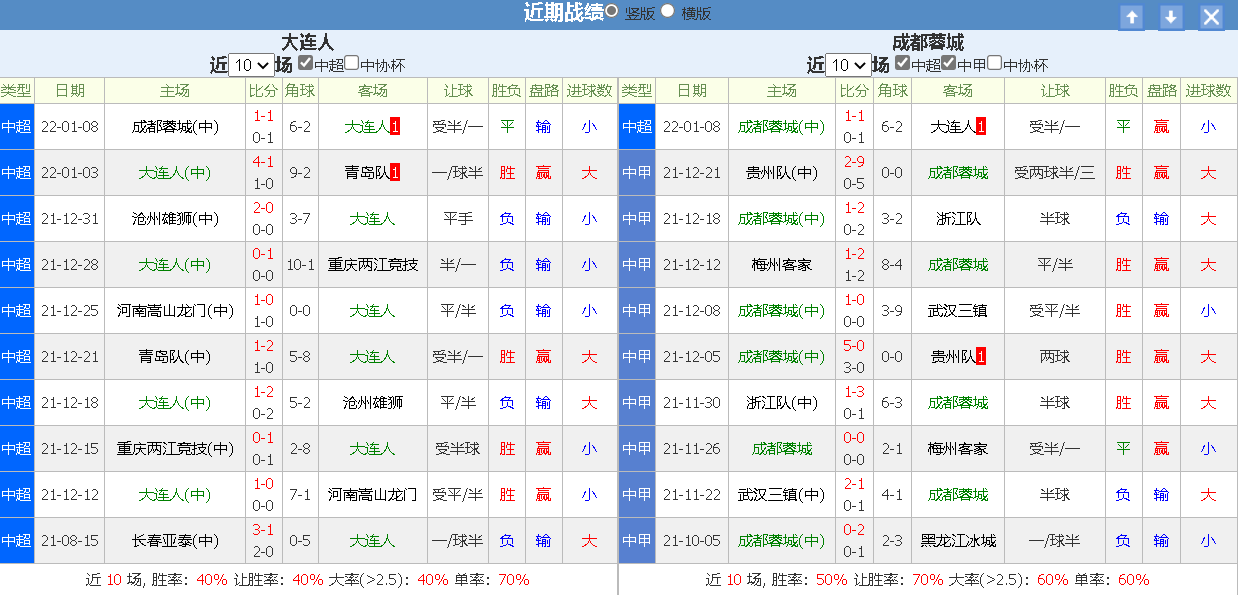Click 进球数 column header in right table
Screen dimensions: 1241x595
(1208, 91)
